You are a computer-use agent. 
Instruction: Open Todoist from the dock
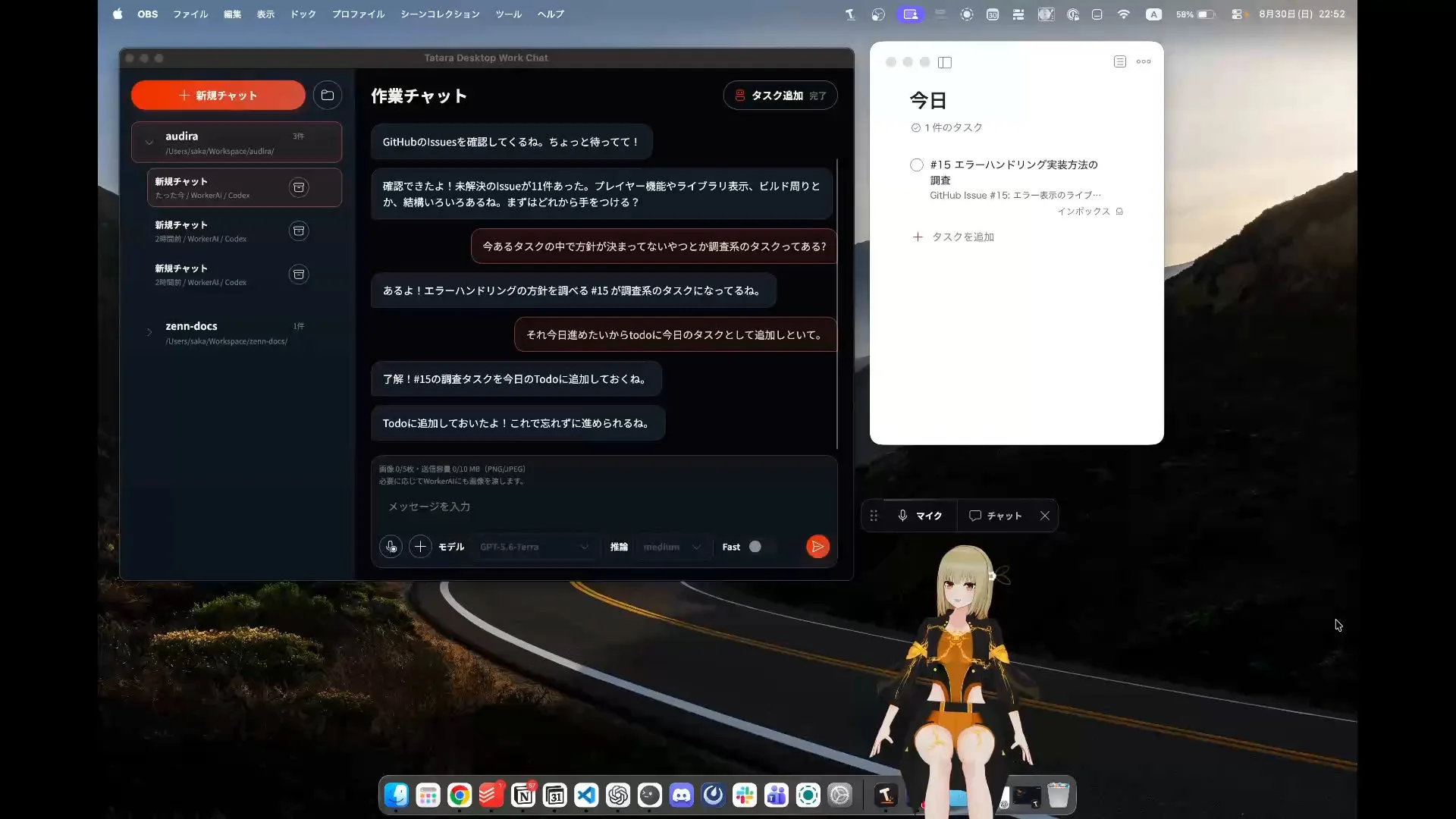pos(491,795)
